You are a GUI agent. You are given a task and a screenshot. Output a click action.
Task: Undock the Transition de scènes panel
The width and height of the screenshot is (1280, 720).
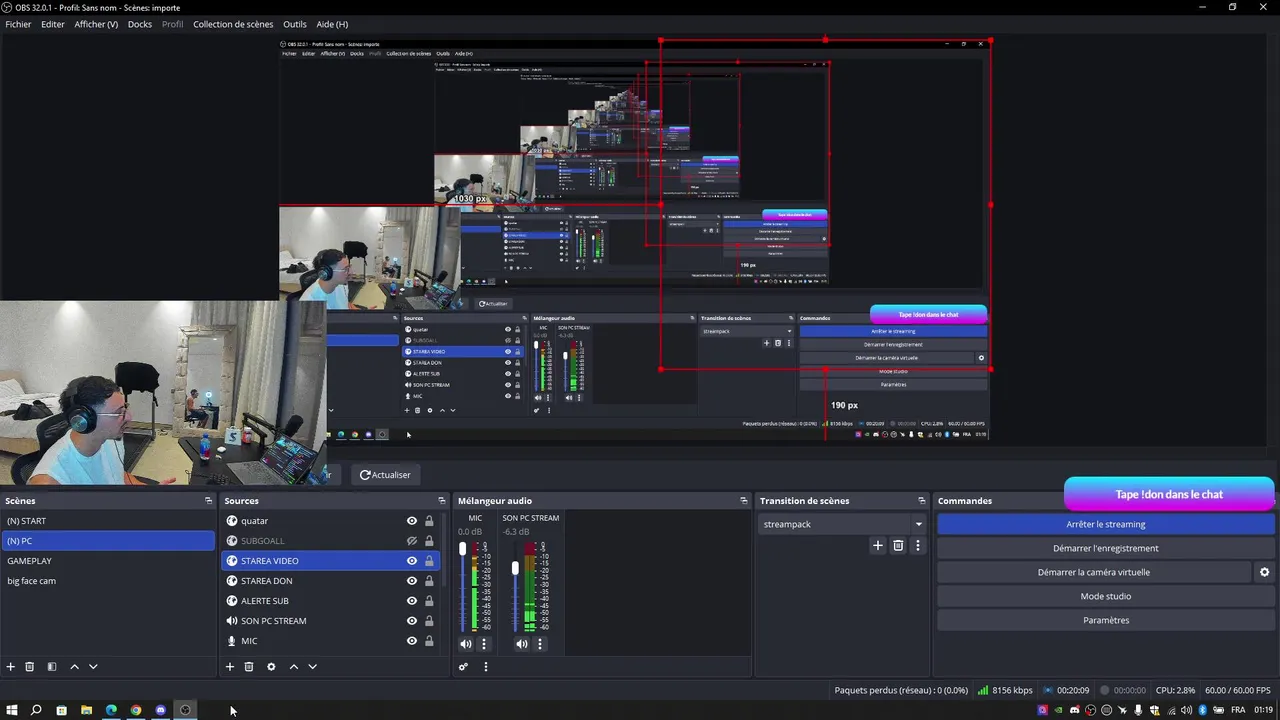point(921,501)
